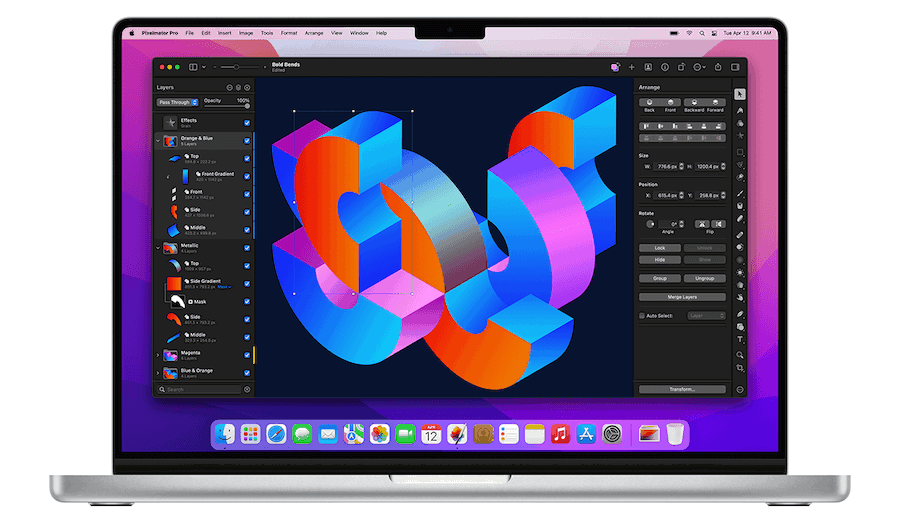Image resolution: width=900 pixels, height=514 pixels.
Task: Enable the Auto Select checkbox
Action: coord(642,315)
